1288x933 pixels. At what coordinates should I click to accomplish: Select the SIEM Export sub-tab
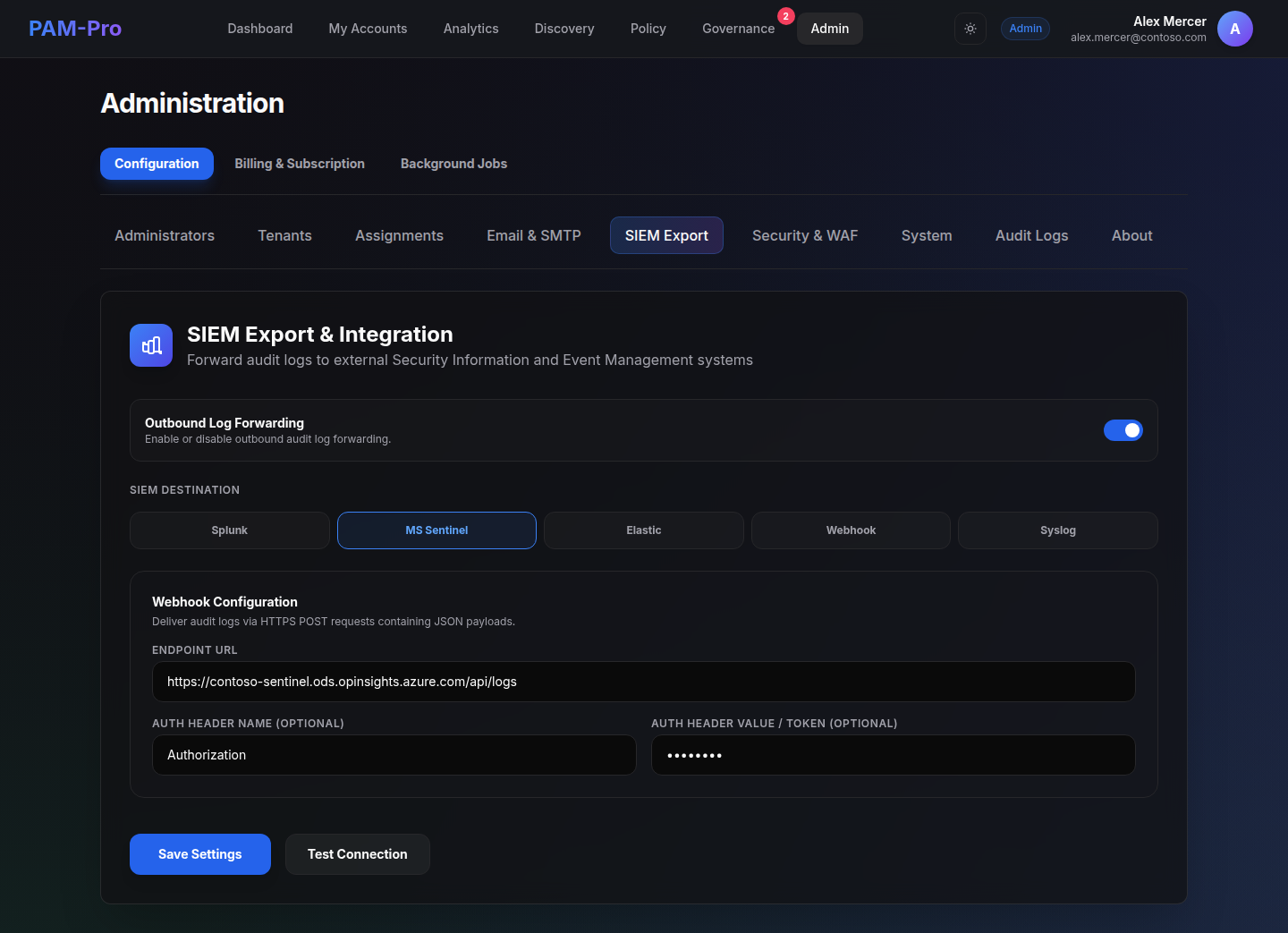click(666, 235)
